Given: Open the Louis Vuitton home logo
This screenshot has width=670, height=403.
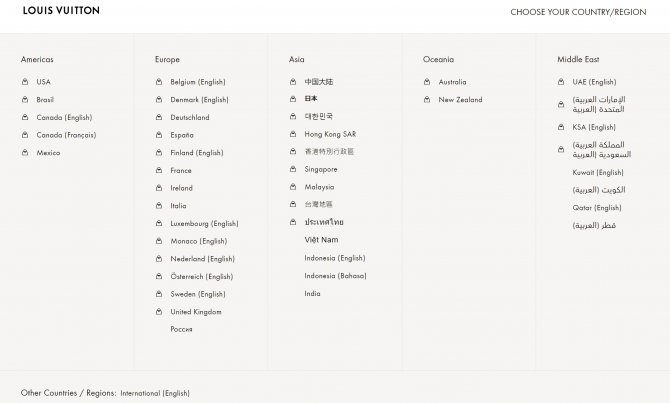Looking at the screenshot, I should [61, 11].
